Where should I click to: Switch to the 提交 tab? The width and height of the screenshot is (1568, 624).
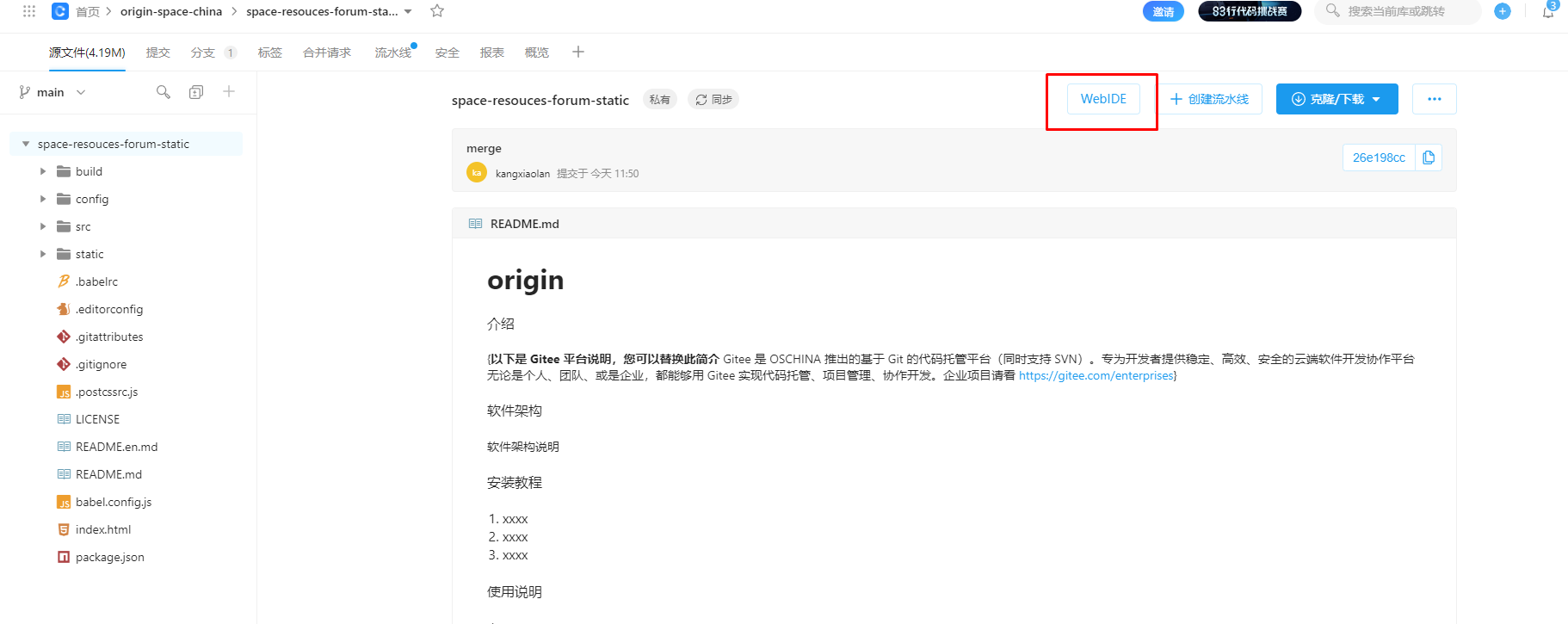tap(158, 53)
